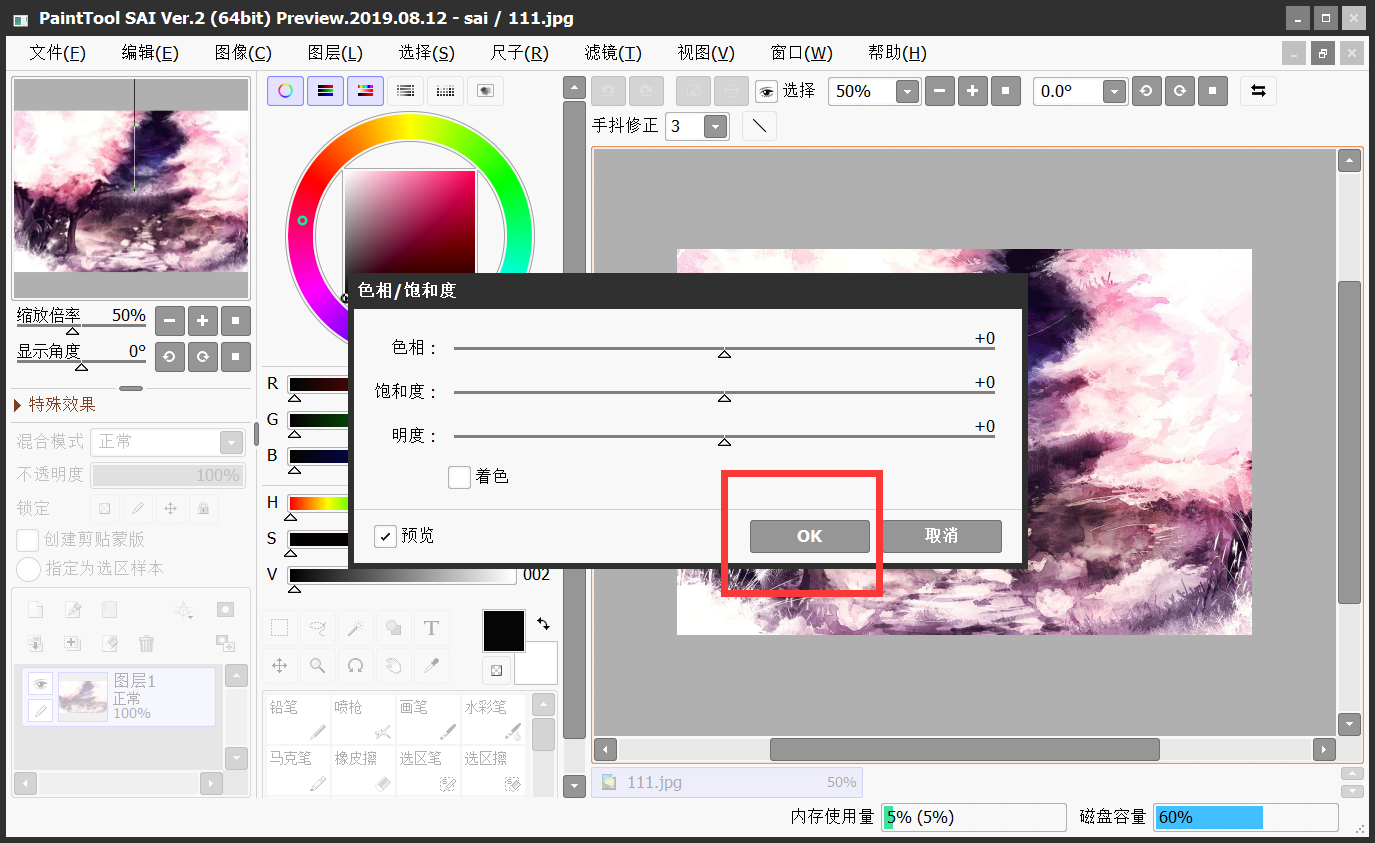Viewport: 1375px width, 843px height.
Task: Toggle the pencil icon on 图层1
Action: point(40,711)
